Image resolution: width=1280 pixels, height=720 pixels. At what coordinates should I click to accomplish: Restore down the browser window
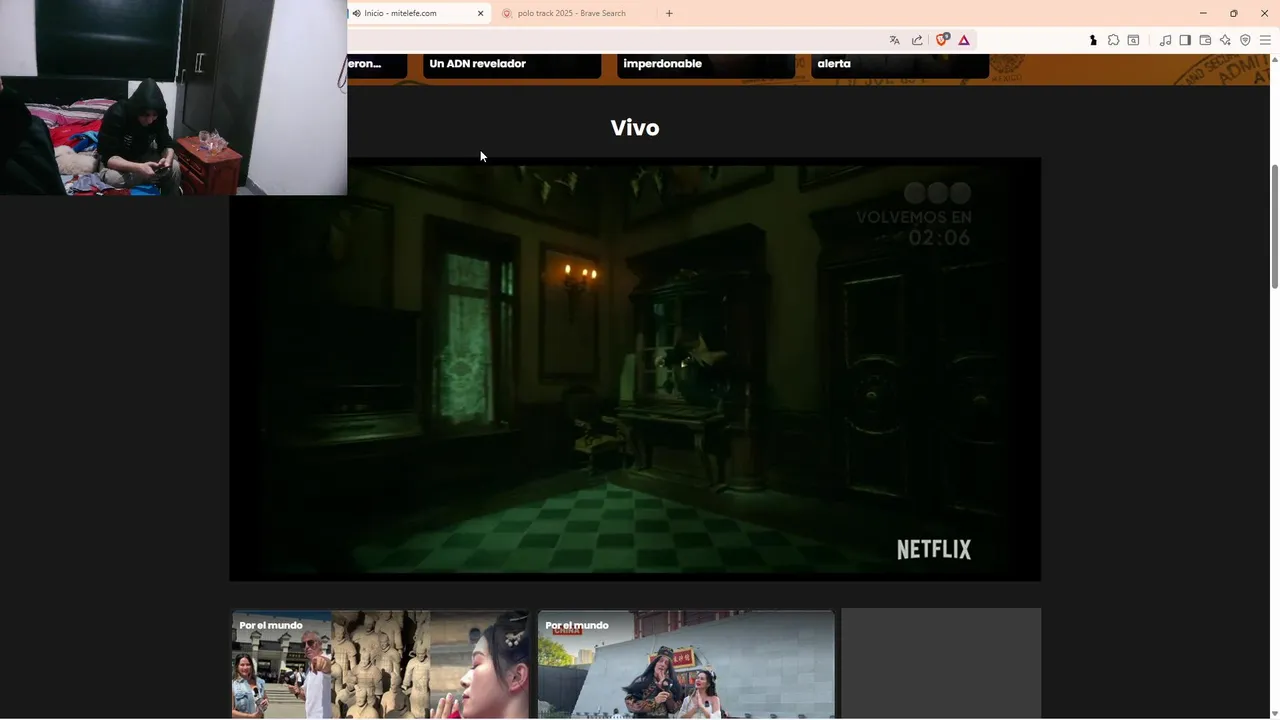coord(1234,13)
